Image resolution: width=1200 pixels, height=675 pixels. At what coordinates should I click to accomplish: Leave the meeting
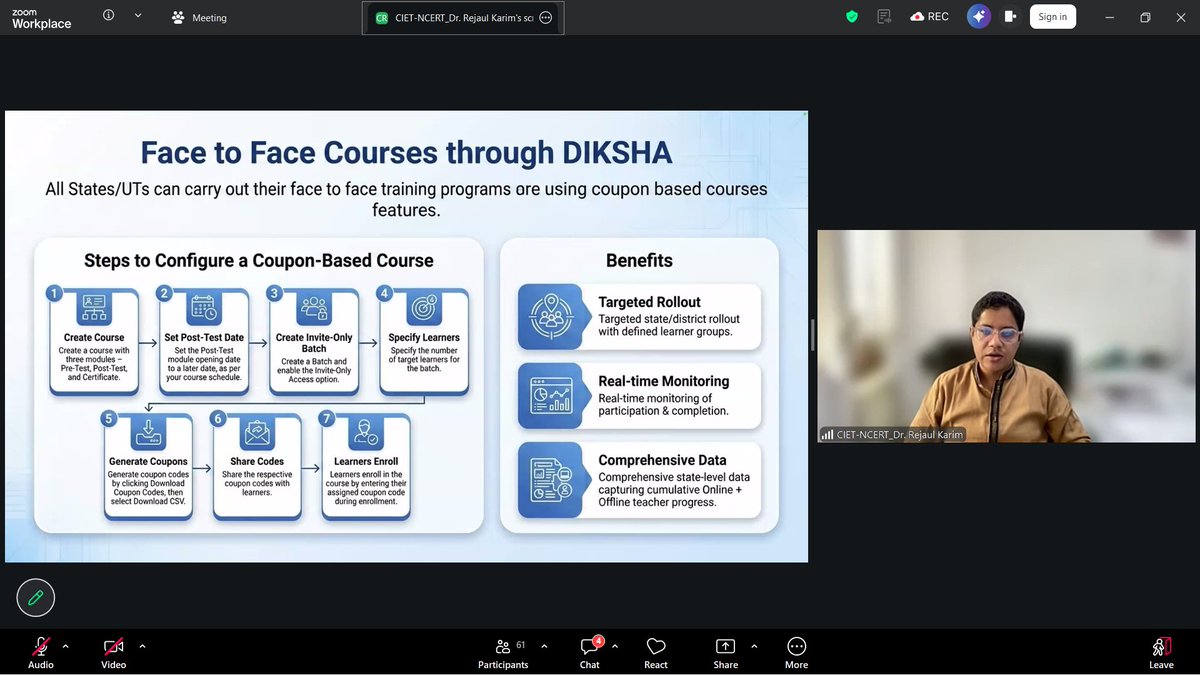(1161, 652)
